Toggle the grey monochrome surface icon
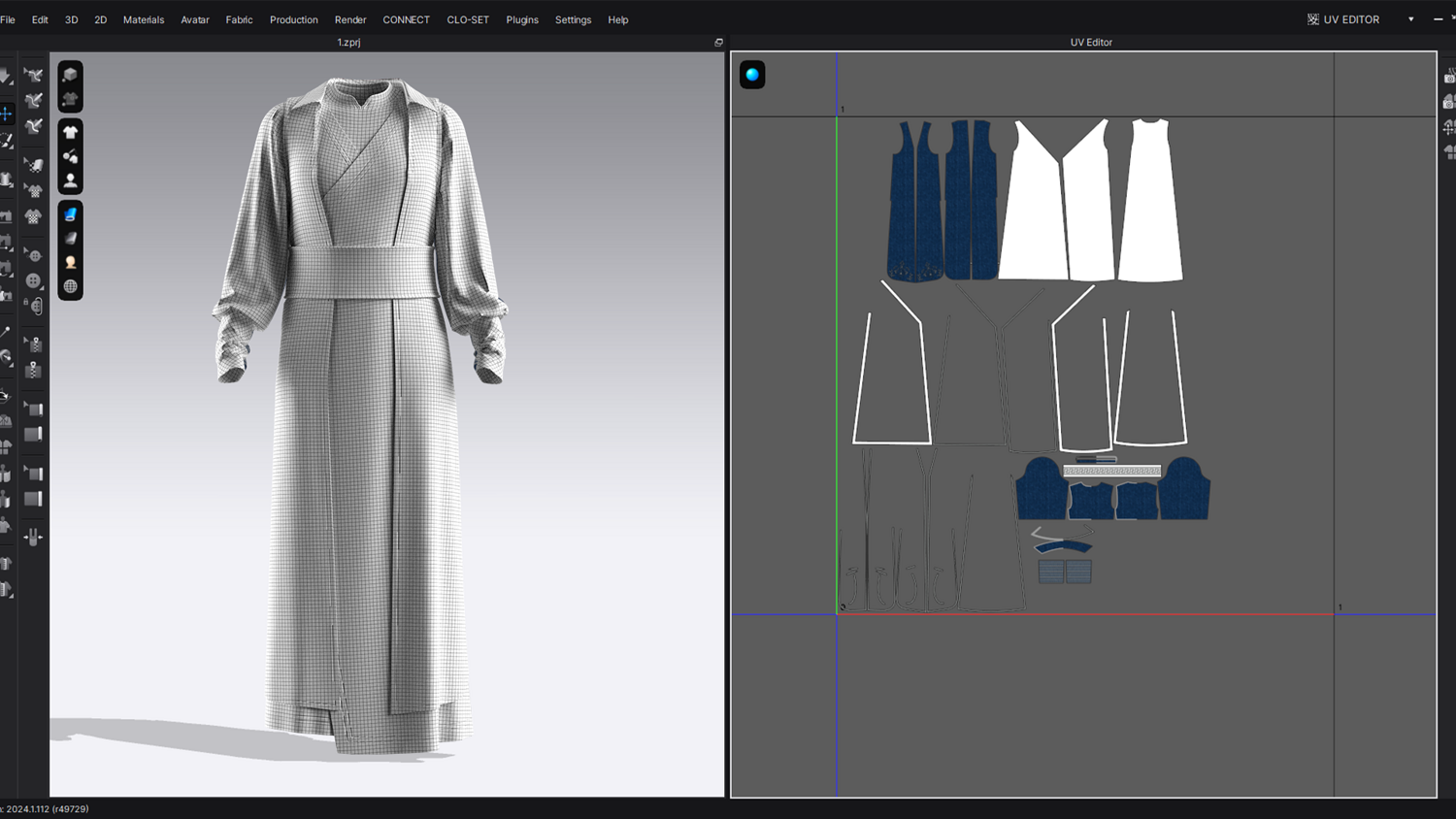The height and width of the screenshot is (819, 1456). [70, 239]
